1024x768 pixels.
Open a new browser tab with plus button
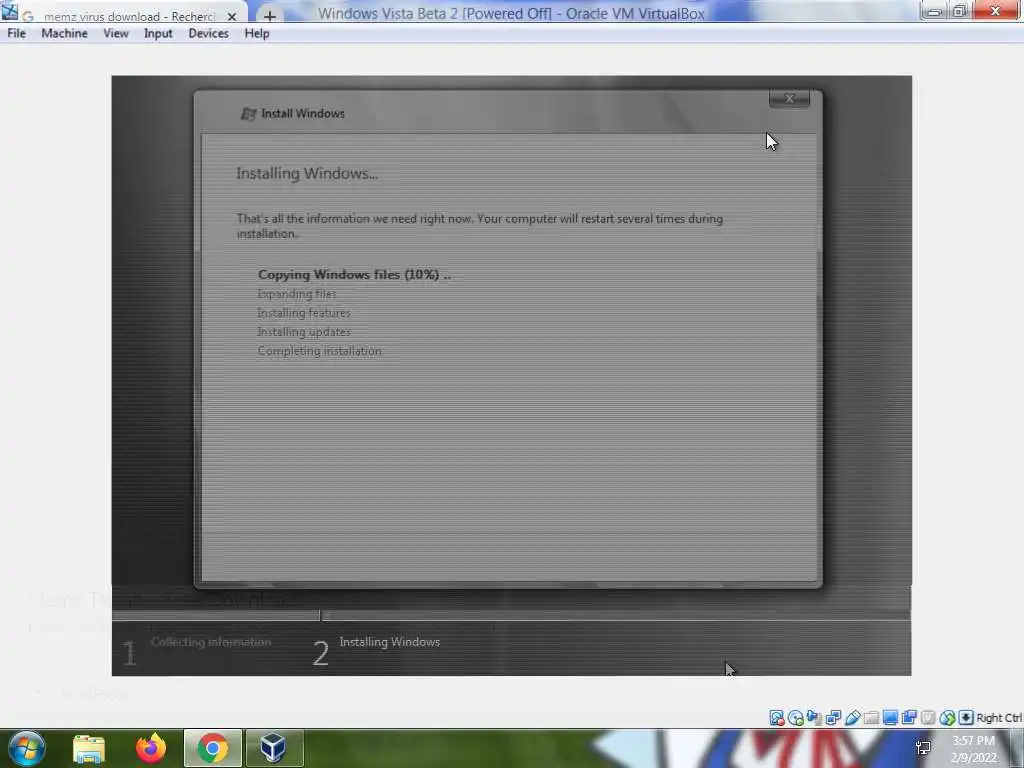coord(269,16)
